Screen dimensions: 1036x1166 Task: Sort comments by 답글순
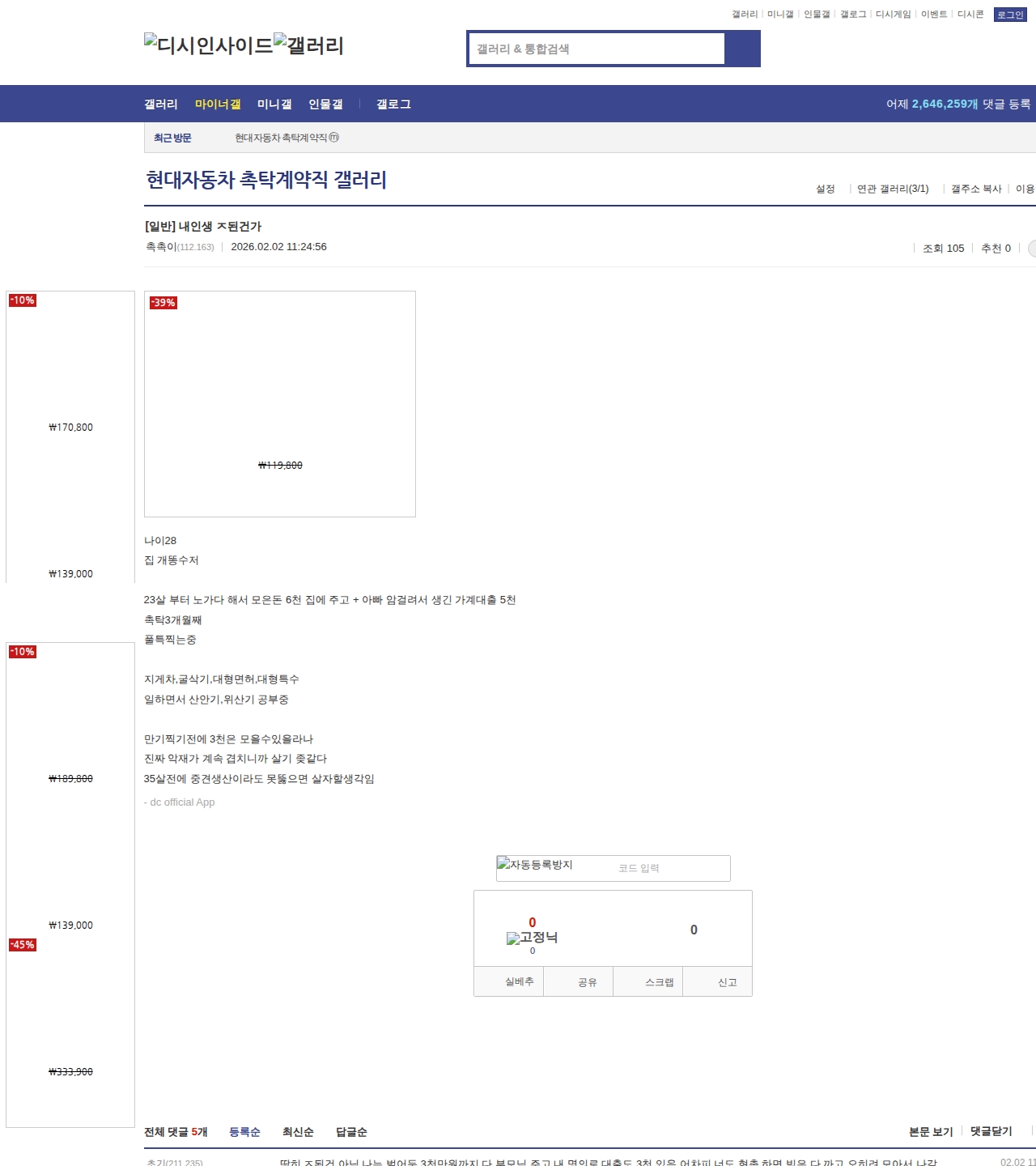(351, 1132)
